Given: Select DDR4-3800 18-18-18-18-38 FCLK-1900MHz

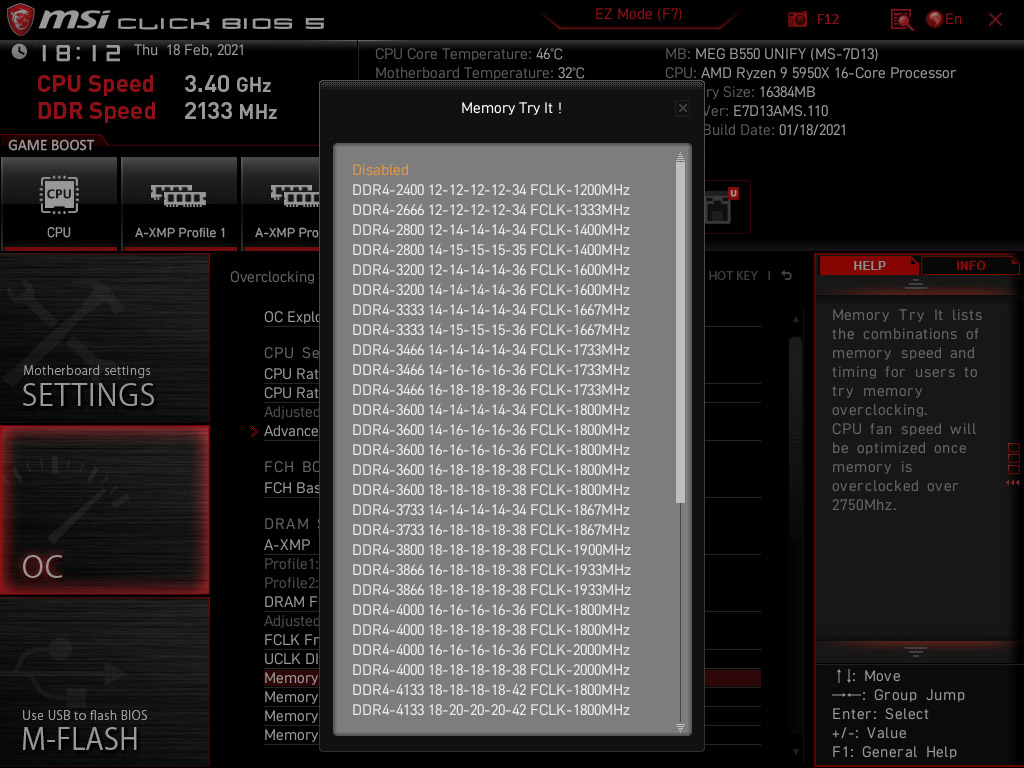Looking at the screenshot, I should pos(491,550).
